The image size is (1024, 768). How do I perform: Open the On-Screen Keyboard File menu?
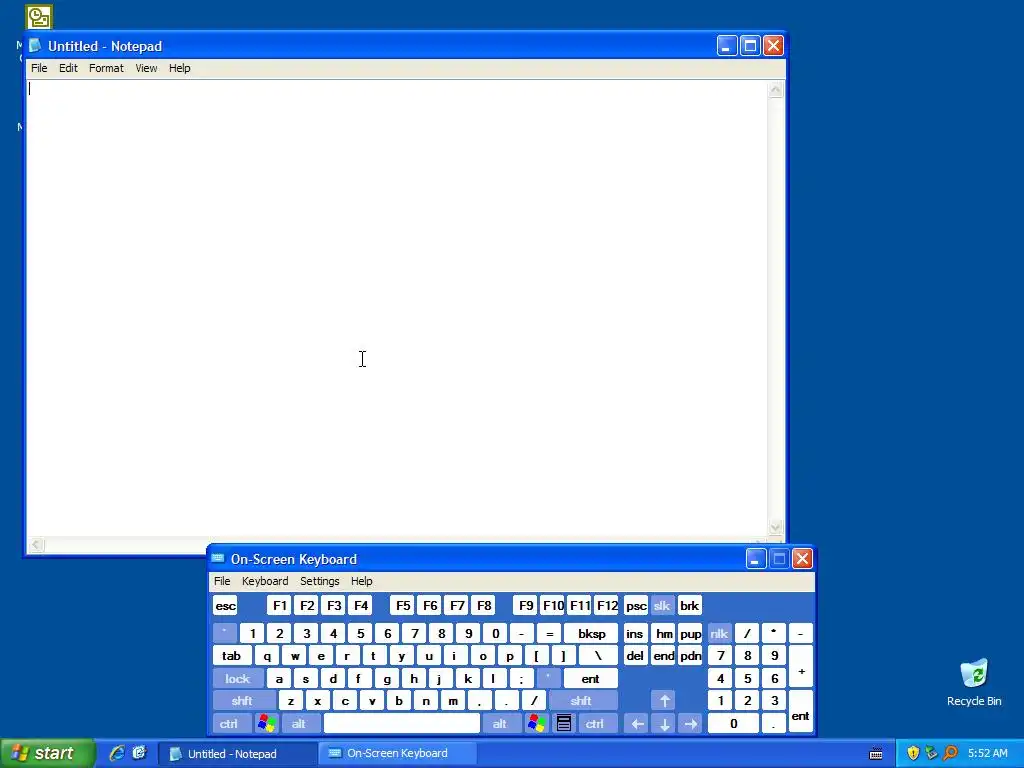[222, 581]
